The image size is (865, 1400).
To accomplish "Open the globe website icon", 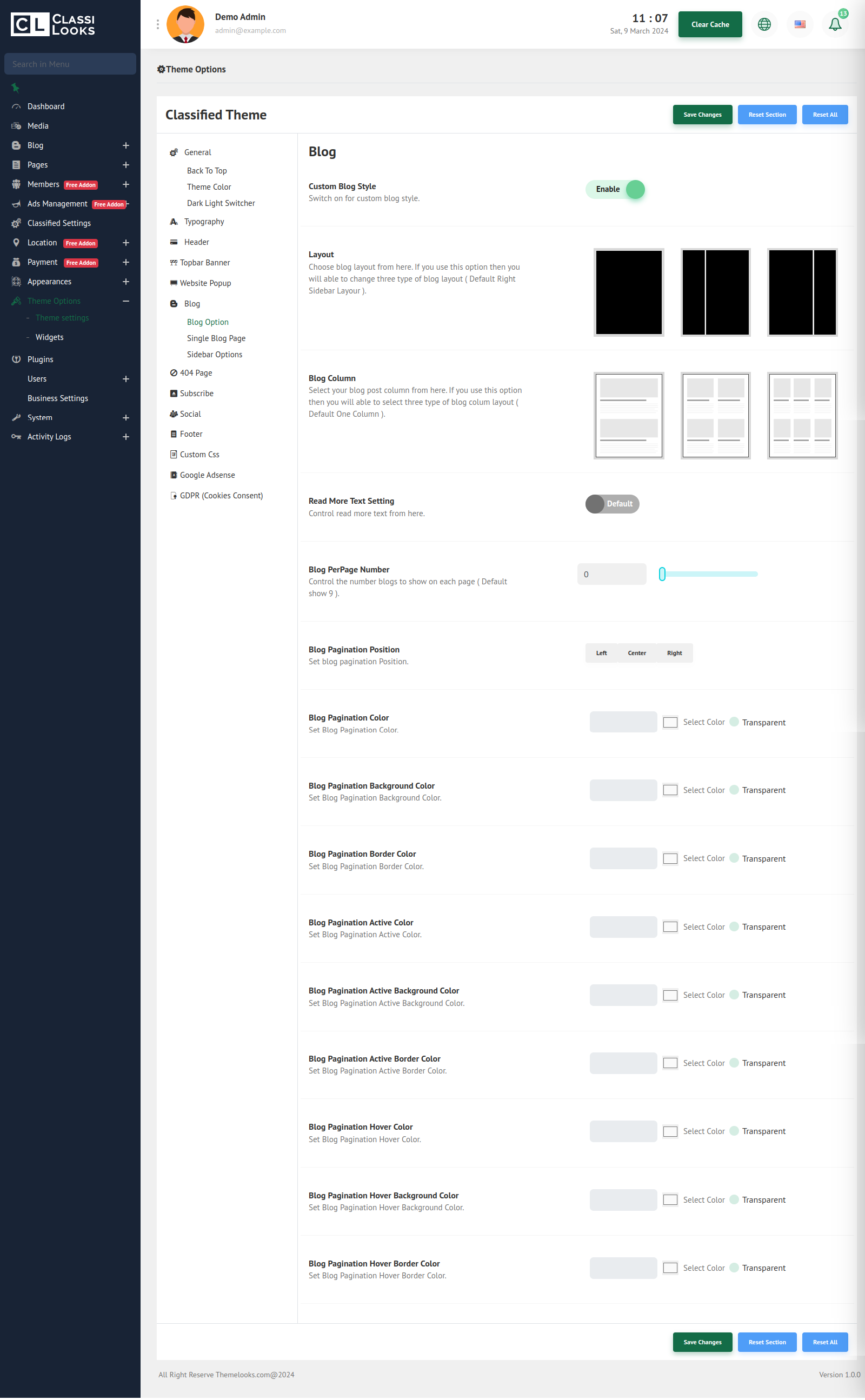I will coord(764,24).
